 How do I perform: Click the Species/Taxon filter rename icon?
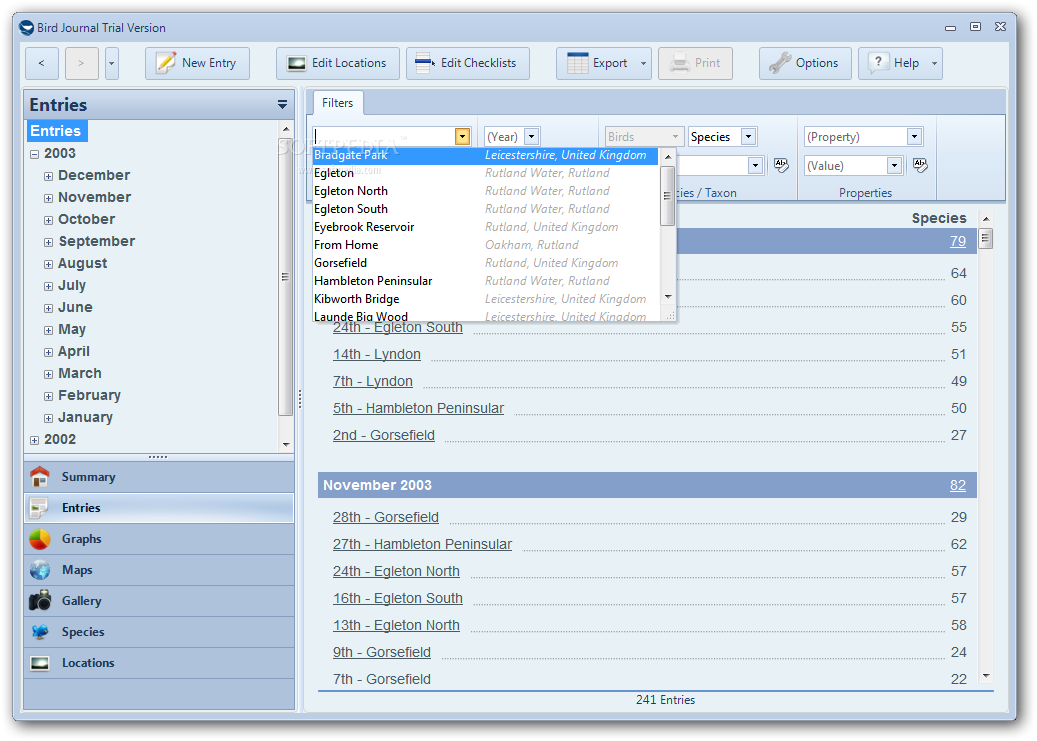pyautogui.click(x=781, y=165)
